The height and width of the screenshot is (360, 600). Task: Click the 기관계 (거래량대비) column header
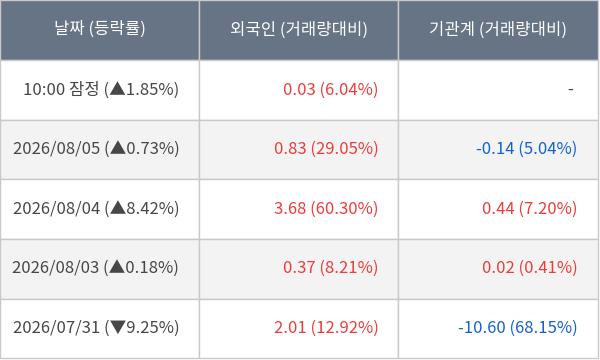pyautogui.click(x=498, y=30)
